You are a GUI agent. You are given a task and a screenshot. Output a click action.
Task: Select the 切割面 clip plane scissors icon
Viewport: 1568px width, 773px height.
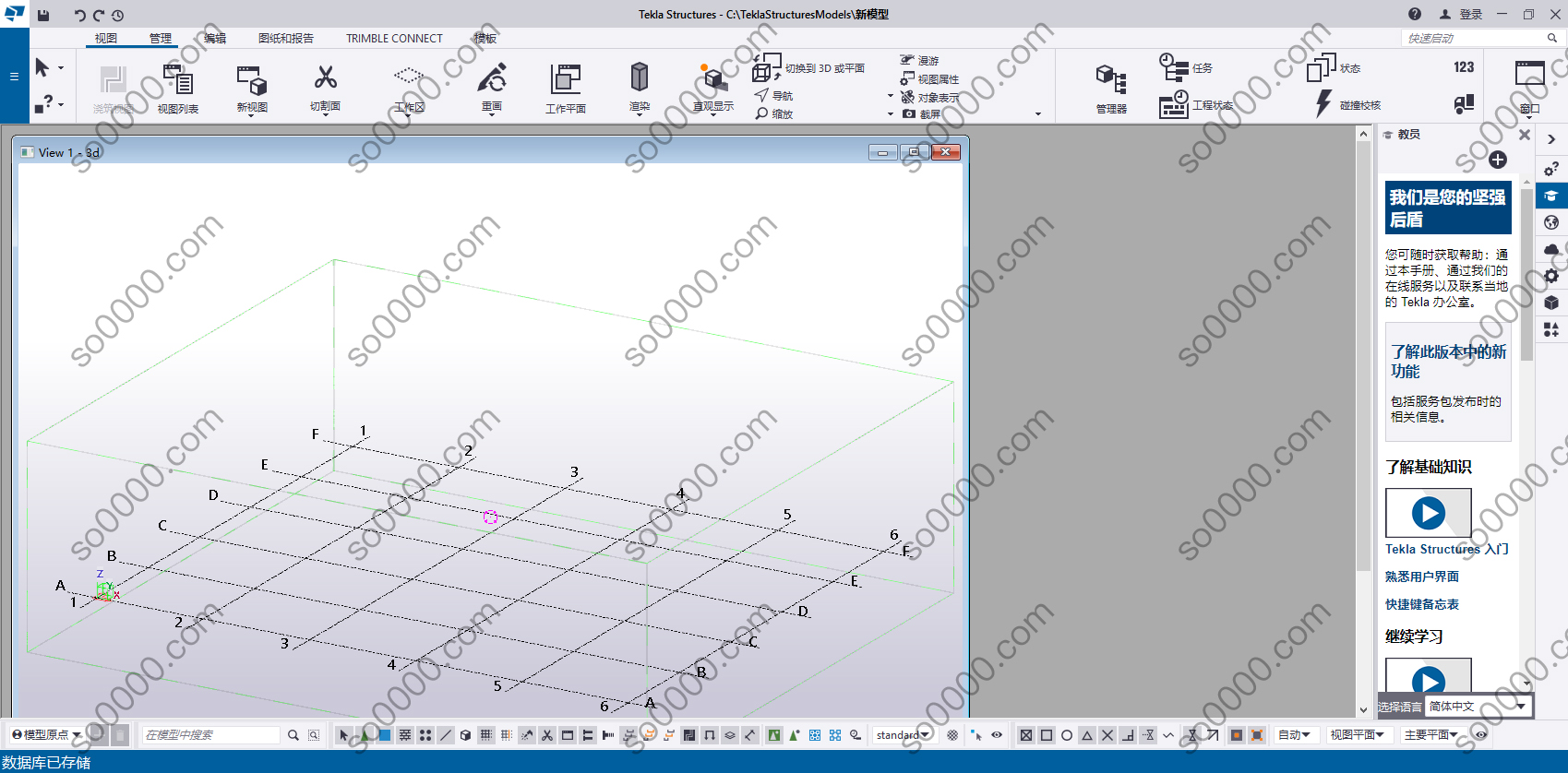pos(325,77)
